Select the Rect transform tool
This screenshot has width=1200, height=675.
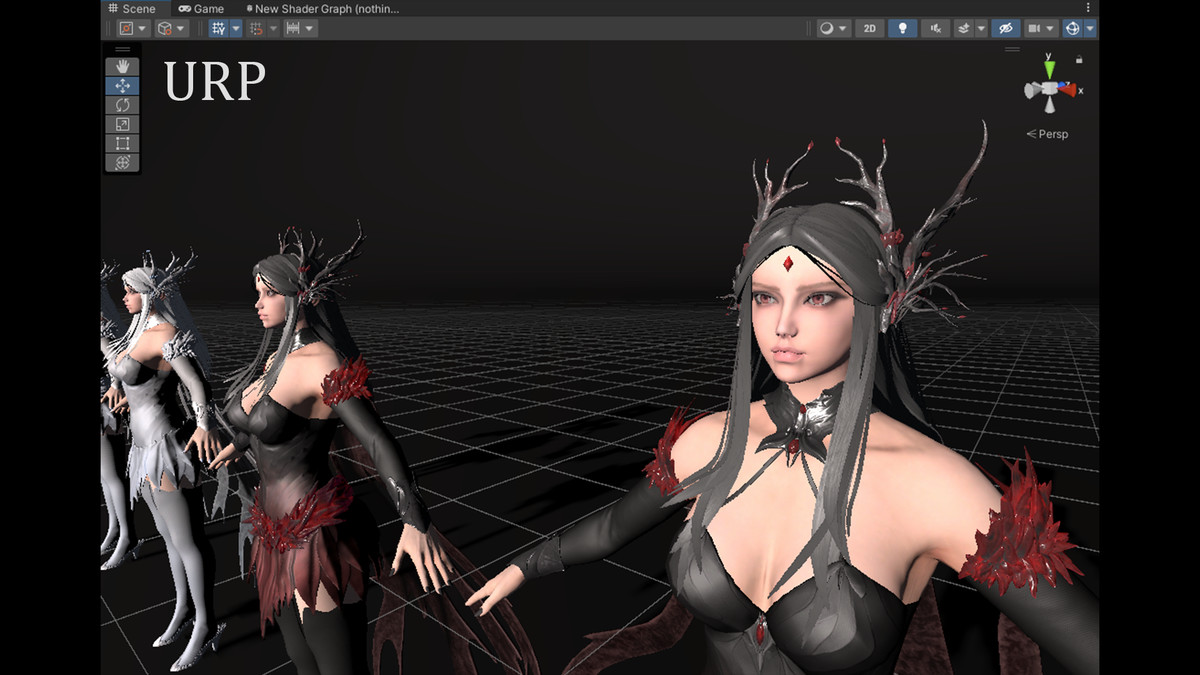tap(123, 143)
